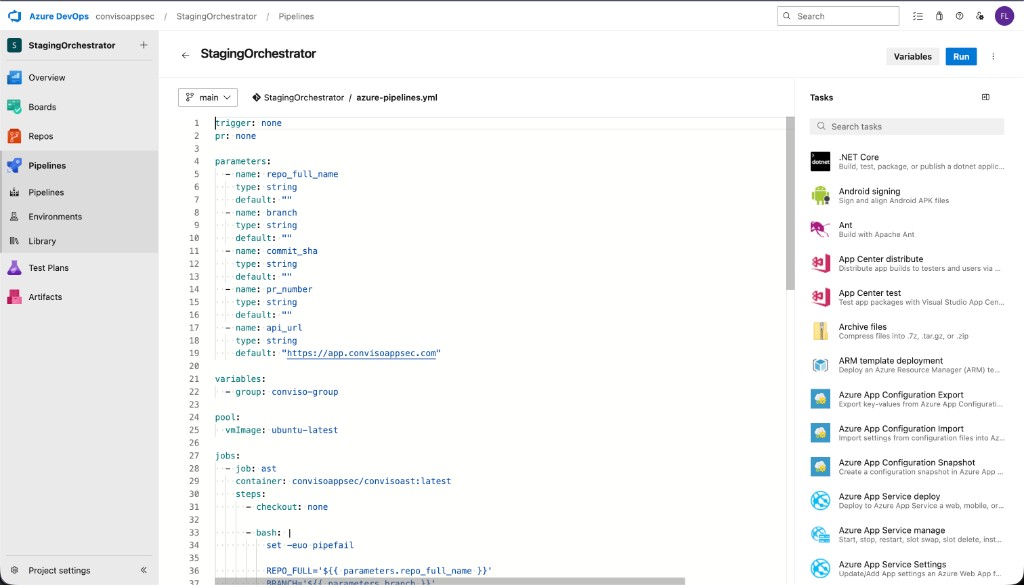
Task: Click the Run button
Action: pos(959,57)
